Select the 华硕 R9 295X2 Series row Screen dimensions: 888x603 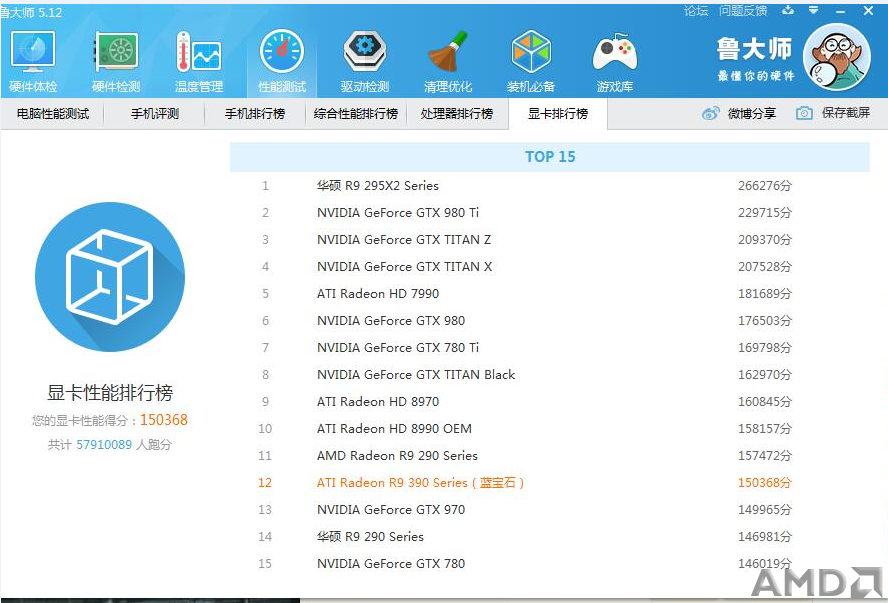pos(550,186)
